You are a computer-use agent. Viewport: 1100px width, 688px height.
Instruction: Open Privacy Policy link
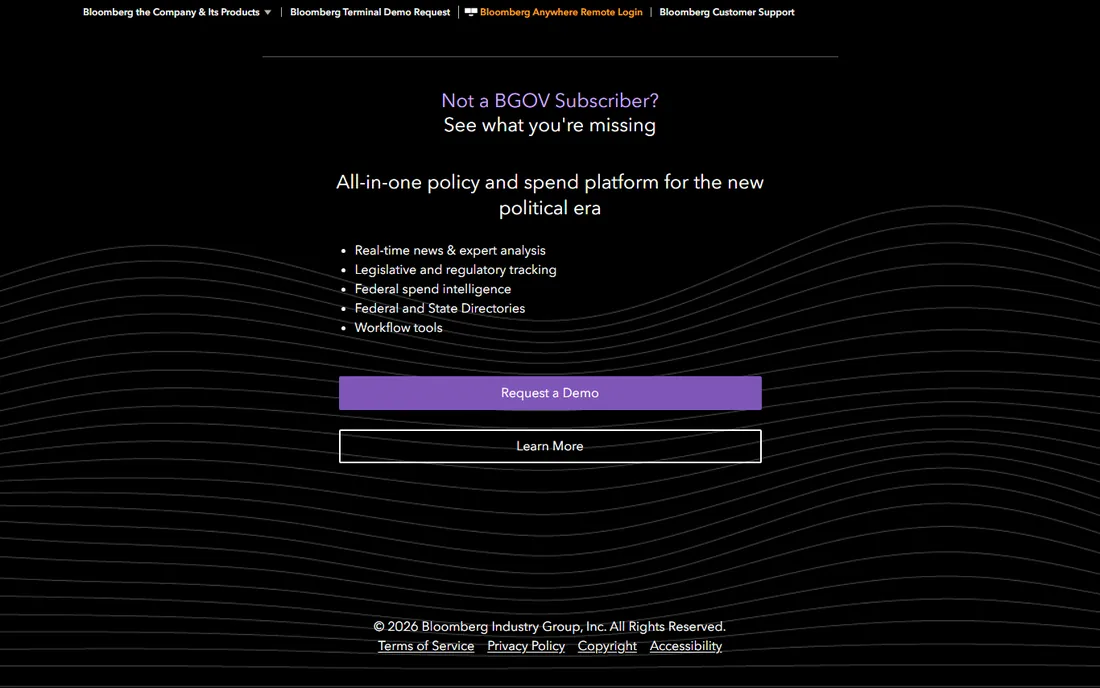(x=526, y=646)
